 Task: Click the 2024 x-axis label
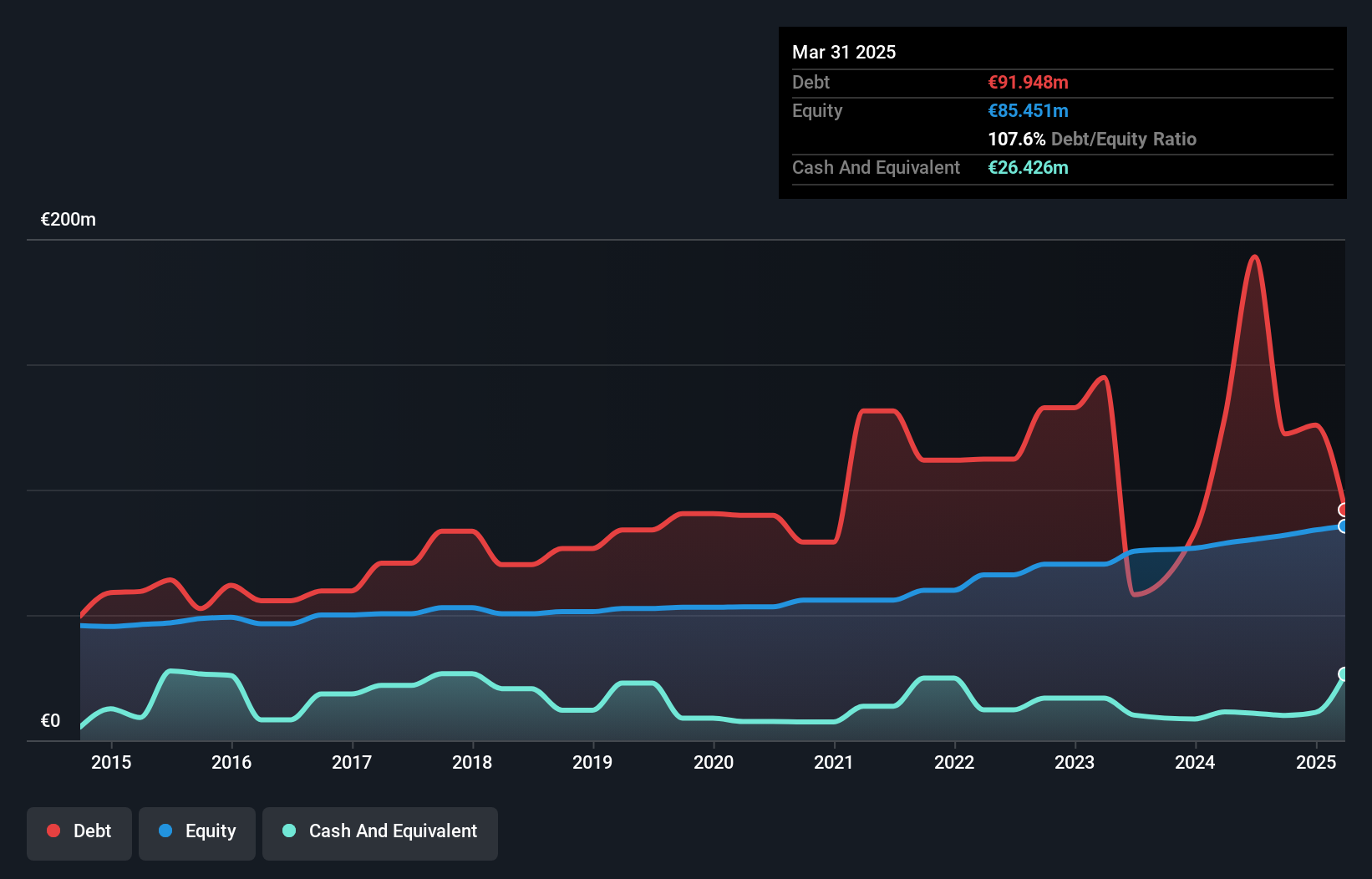[x=1195, y=762]
